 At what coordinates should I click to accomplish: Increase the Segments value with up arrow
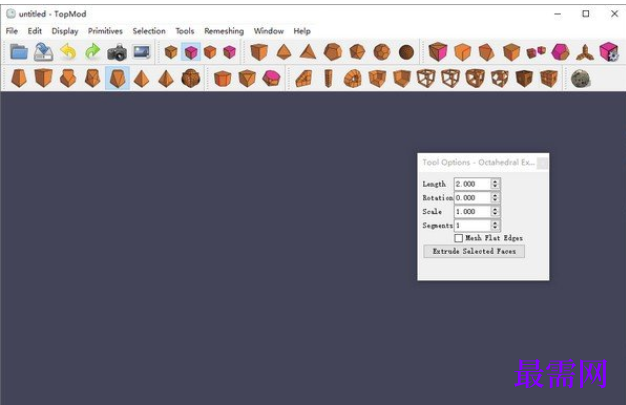point(495,223)
